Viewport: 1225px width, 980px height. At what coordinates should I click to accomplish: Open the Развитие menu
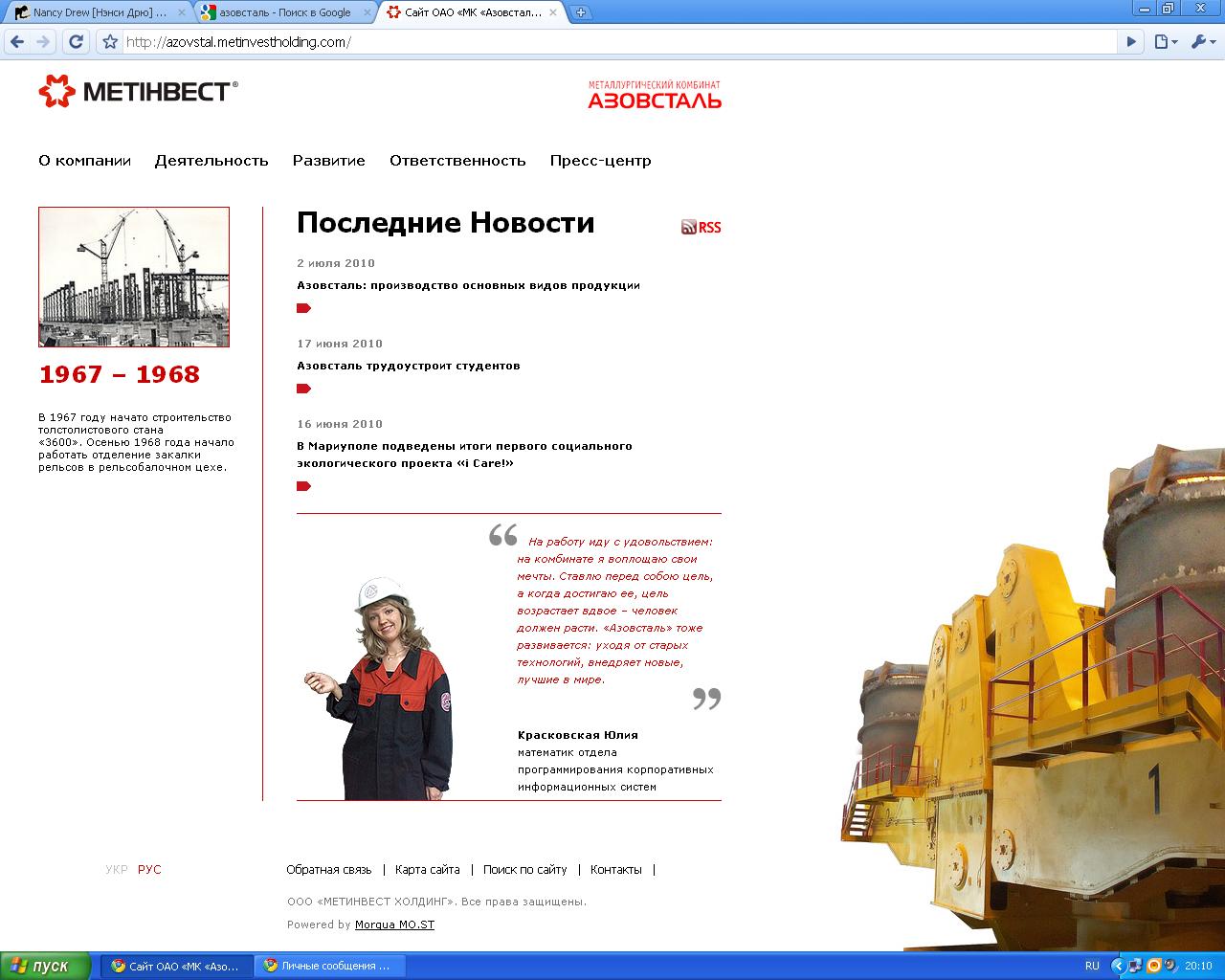pos(329,161)
